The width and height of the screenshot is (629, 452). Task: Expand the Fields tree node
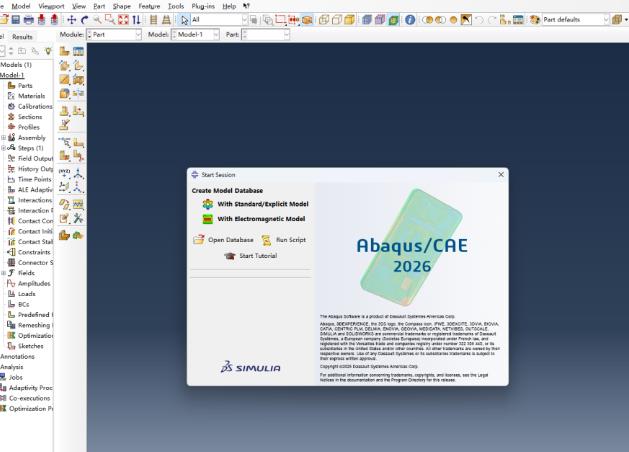tap(4, 273)
